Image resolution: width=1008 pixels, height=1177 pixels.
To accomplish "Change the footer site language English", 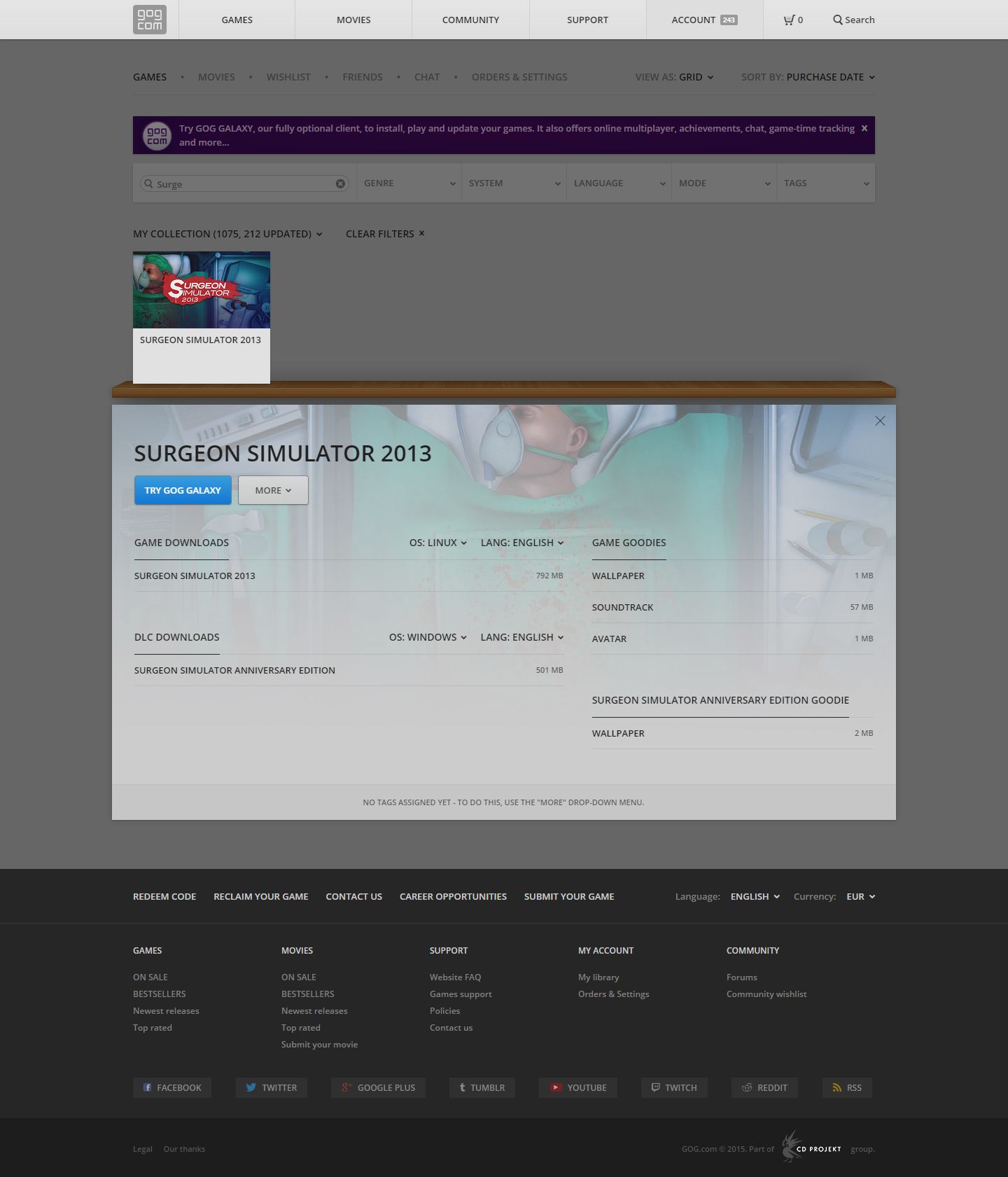I will (755, 896).
